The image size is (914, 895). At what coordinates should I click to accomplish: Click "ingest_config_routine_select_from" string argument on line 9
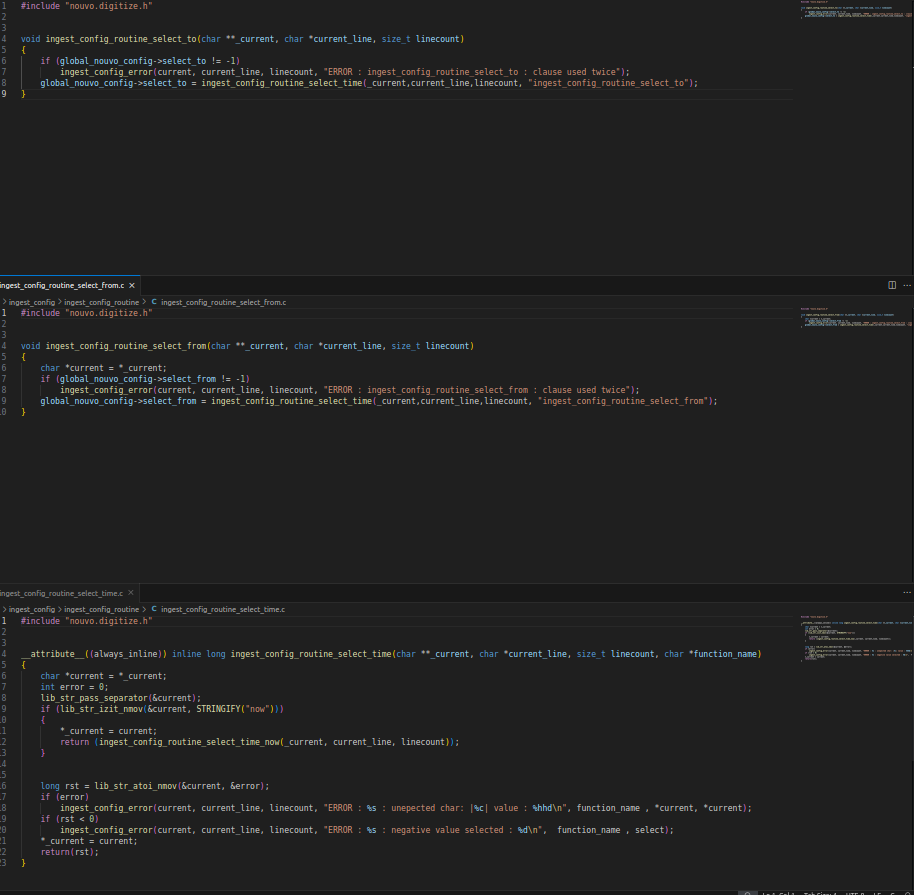tap(623, 402)
